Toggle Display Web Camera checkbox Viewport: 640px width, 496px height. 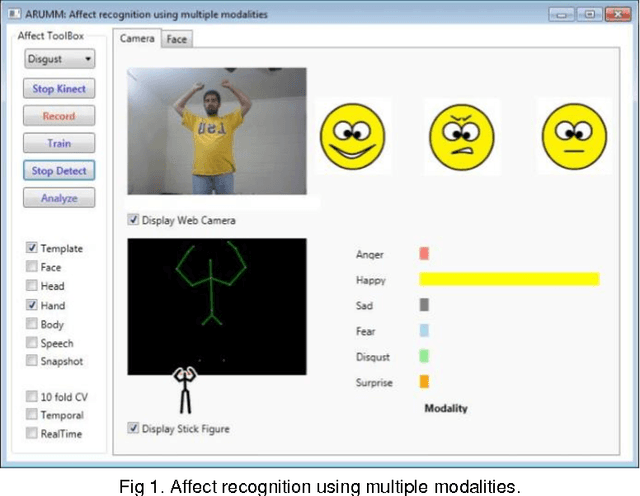click(134, 220)
